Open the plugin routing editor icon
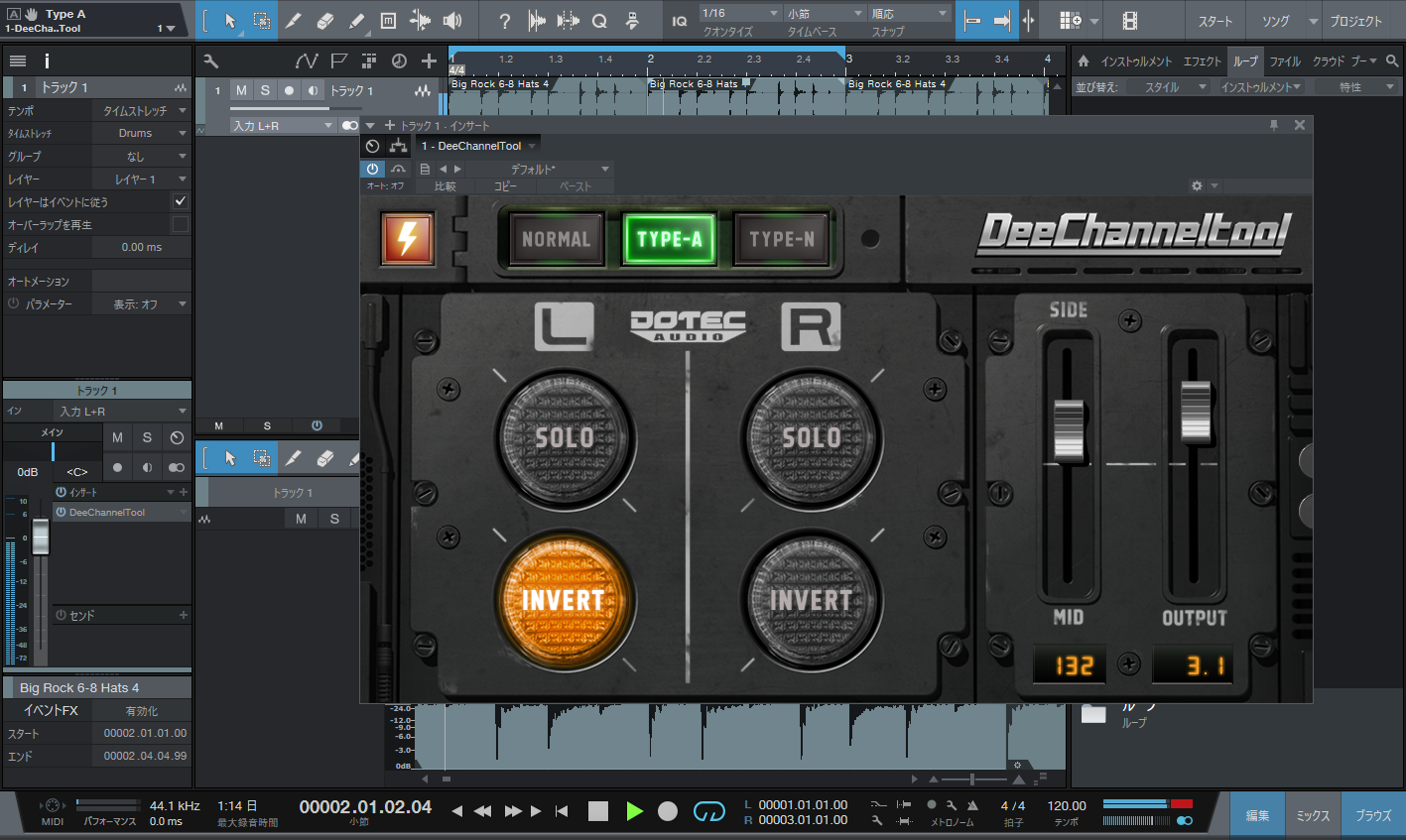Screen dimensions: 1406x840 (x=398, y=146)
